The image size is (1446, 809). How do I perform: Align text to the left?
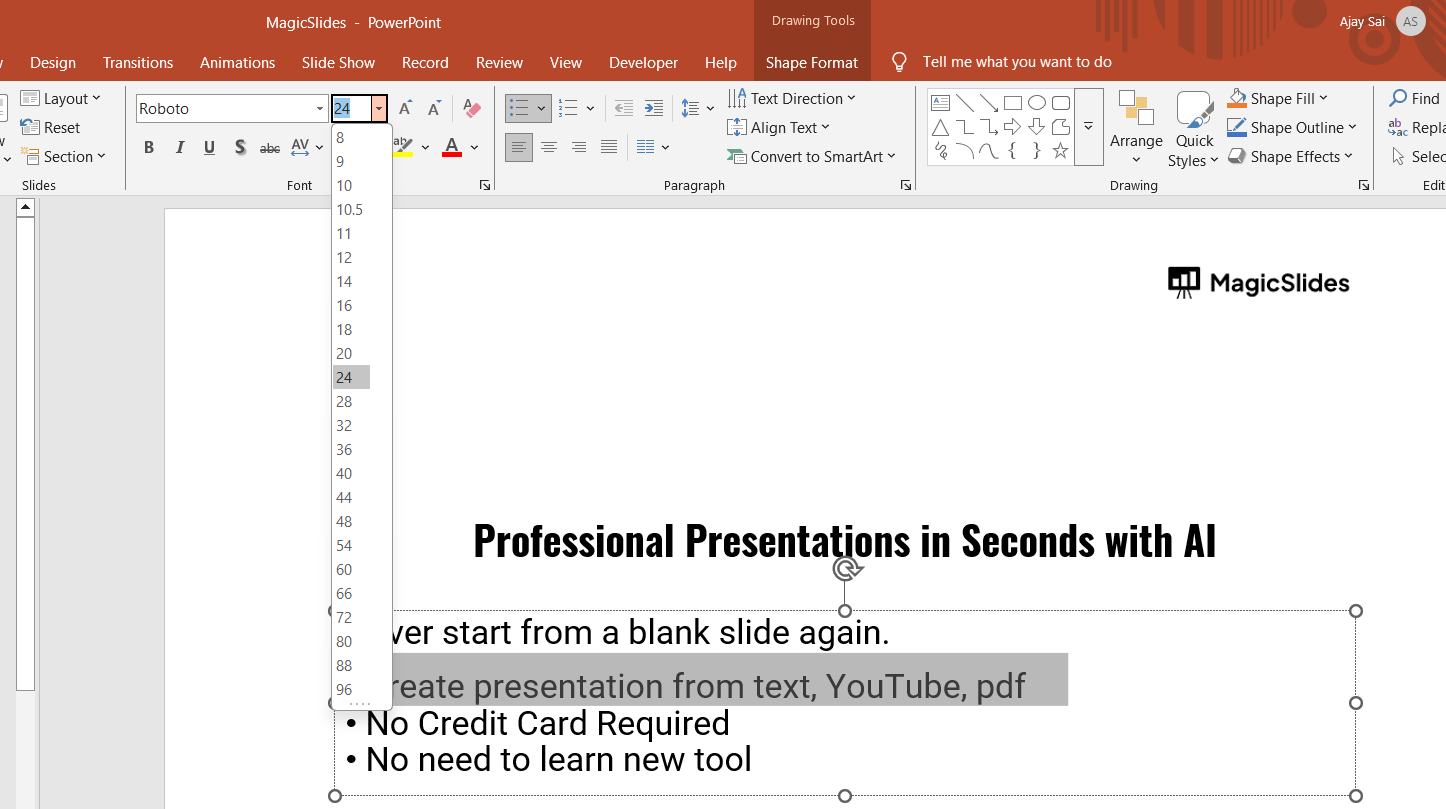tap(518, 147)
